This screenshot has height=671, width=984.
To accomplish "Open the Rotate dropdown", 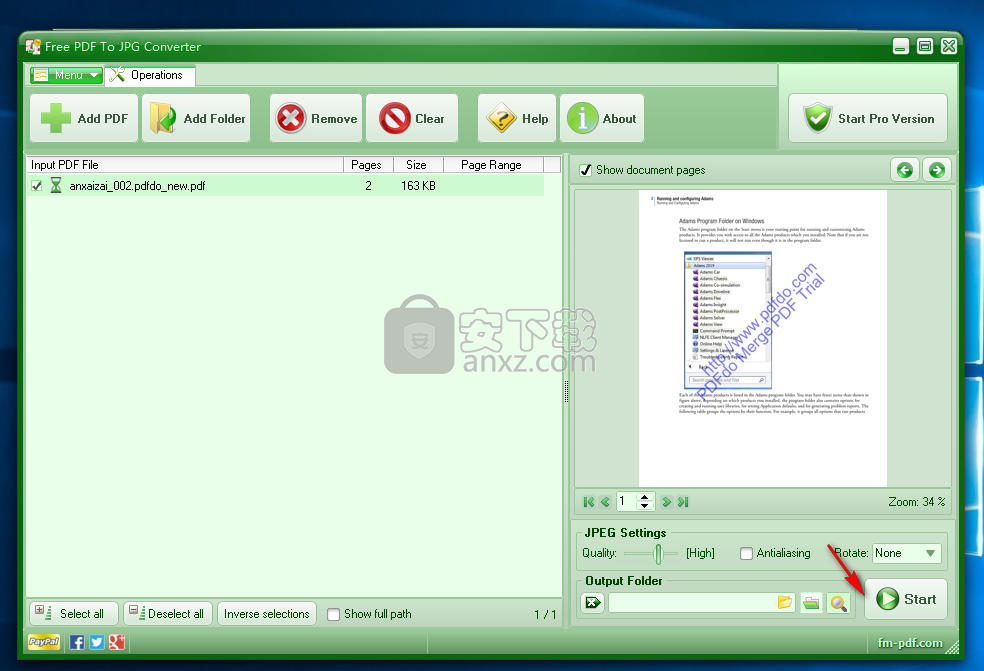I will pyautogui.click(x=906, y=553).
